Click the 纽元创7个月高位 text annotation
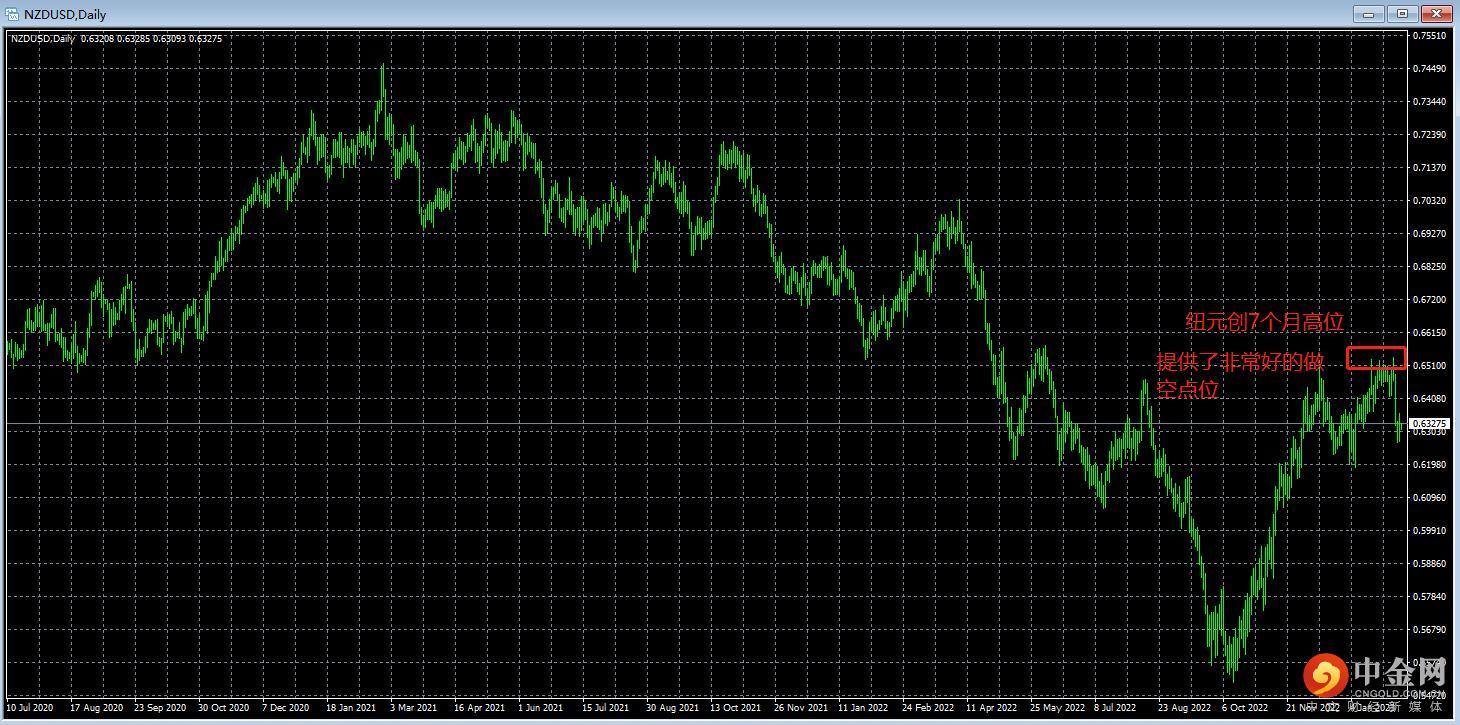The height and width of the screenshot is (725, 1460). pos(1264,322)
